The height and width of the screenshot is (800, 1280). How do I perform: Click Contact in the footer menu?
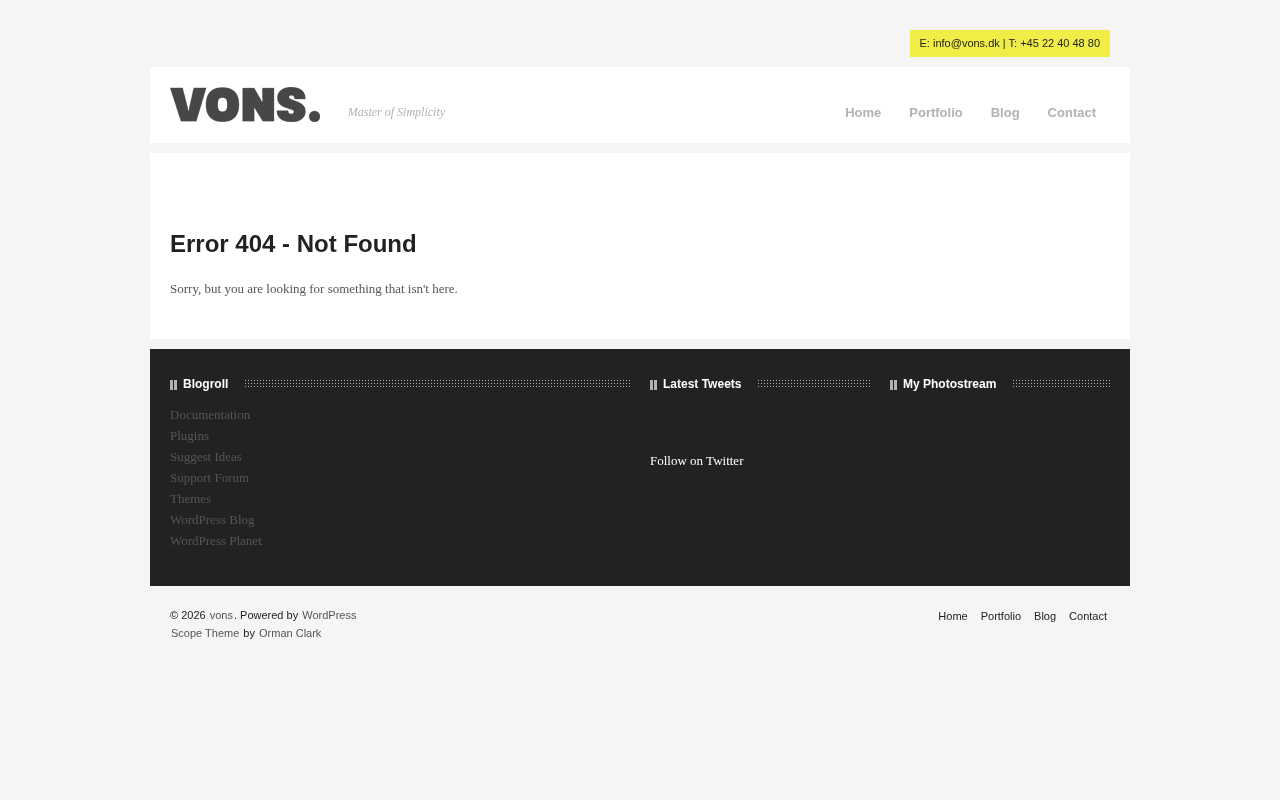pyautogui.click(x=1088, y=616)
